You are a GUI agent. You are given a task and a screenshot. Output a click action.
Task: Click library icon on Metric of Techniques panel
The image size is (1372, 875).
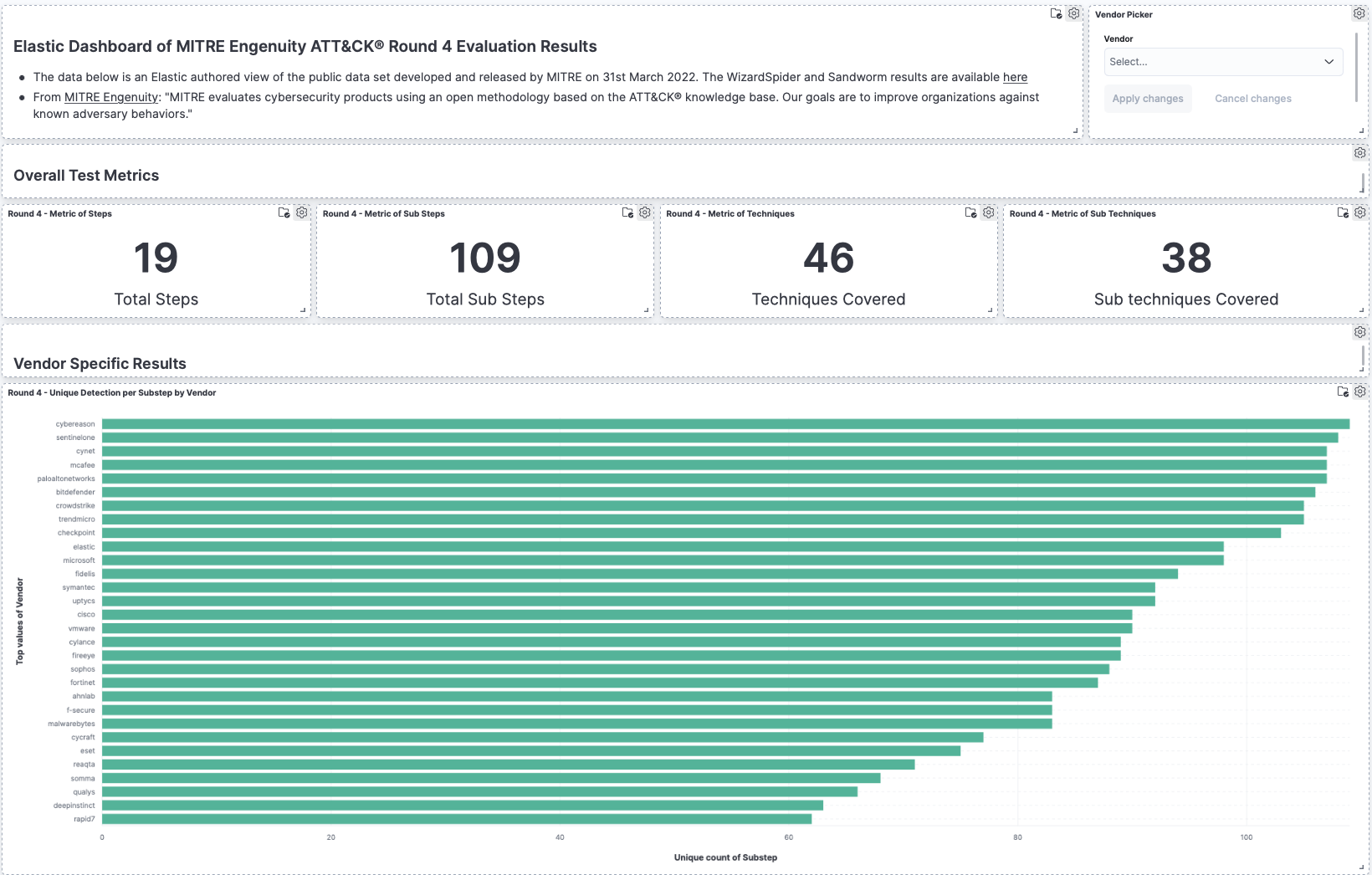[970, 212]
